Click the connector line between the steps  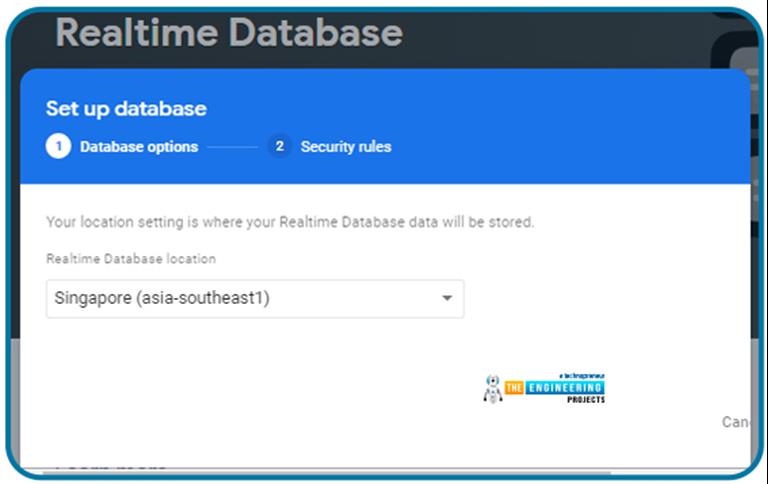(232, 147)
